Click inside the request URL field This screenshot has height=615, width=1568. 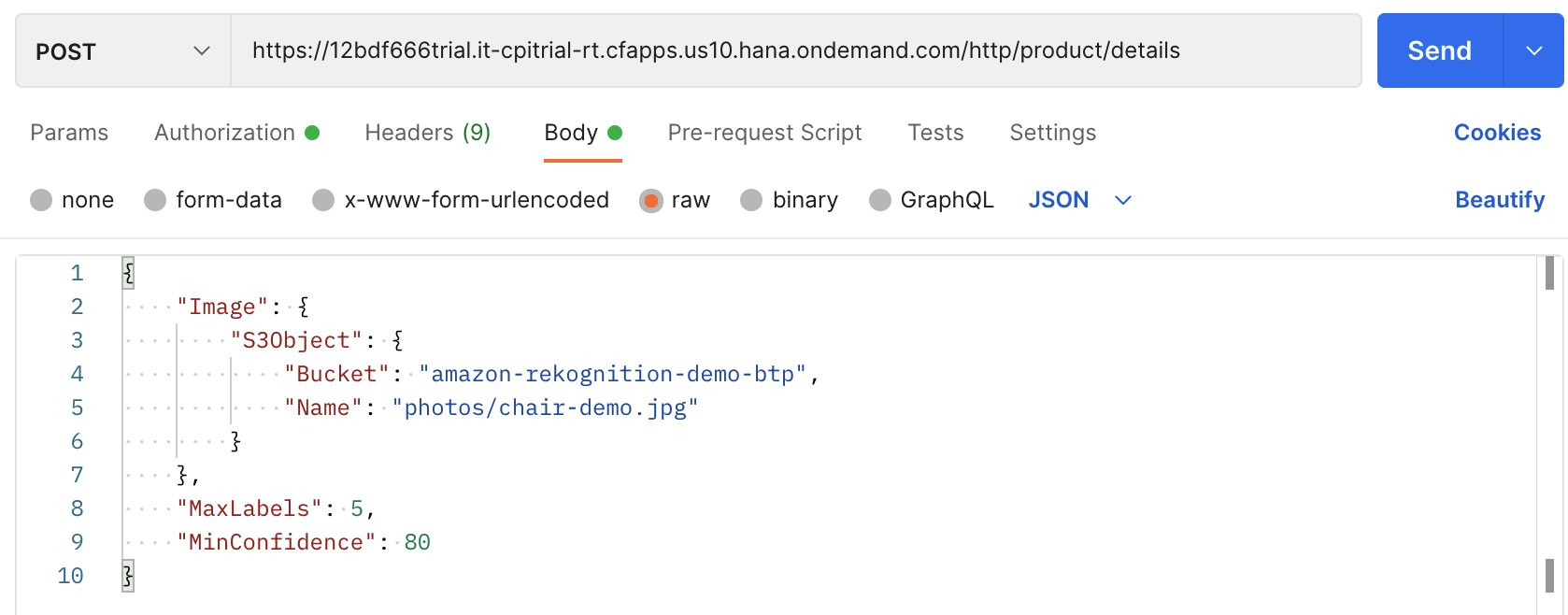pyautogui.click(x=794, y=51)
